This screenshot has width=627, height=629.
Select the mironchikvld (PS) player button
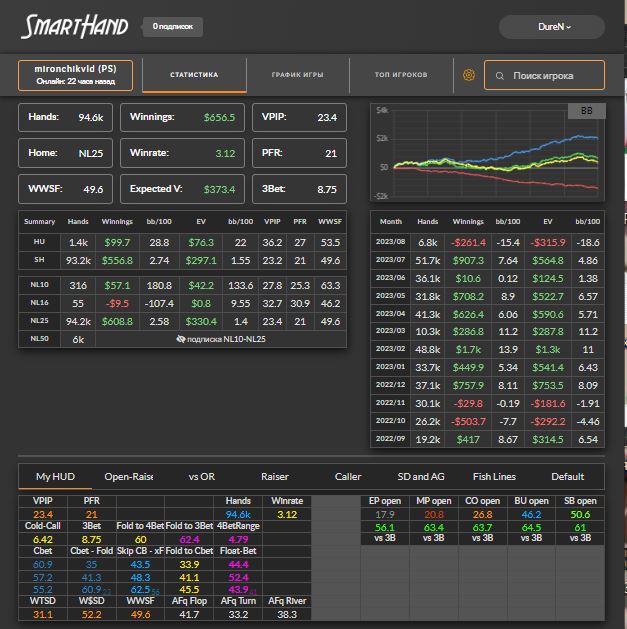(75, 75)
